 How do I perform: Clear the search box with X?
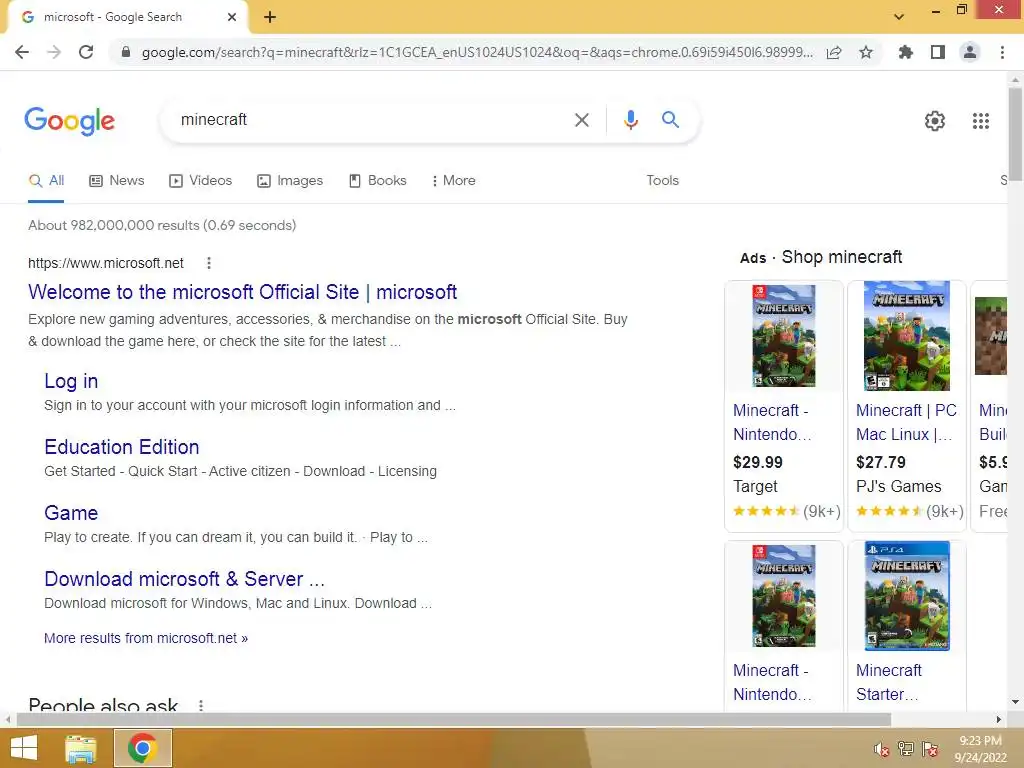[581, 120]
